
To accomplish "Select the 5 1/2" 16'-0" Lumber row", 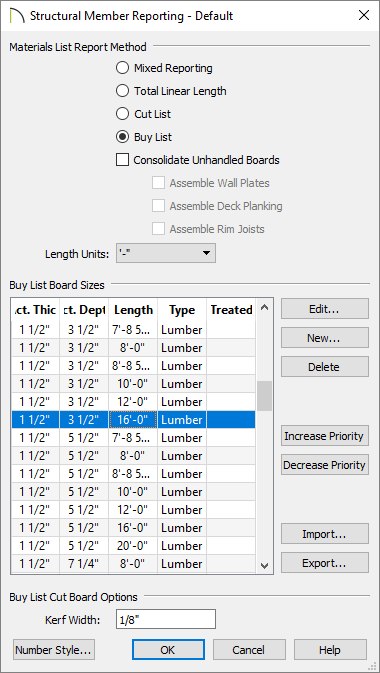I will point(133,528).
